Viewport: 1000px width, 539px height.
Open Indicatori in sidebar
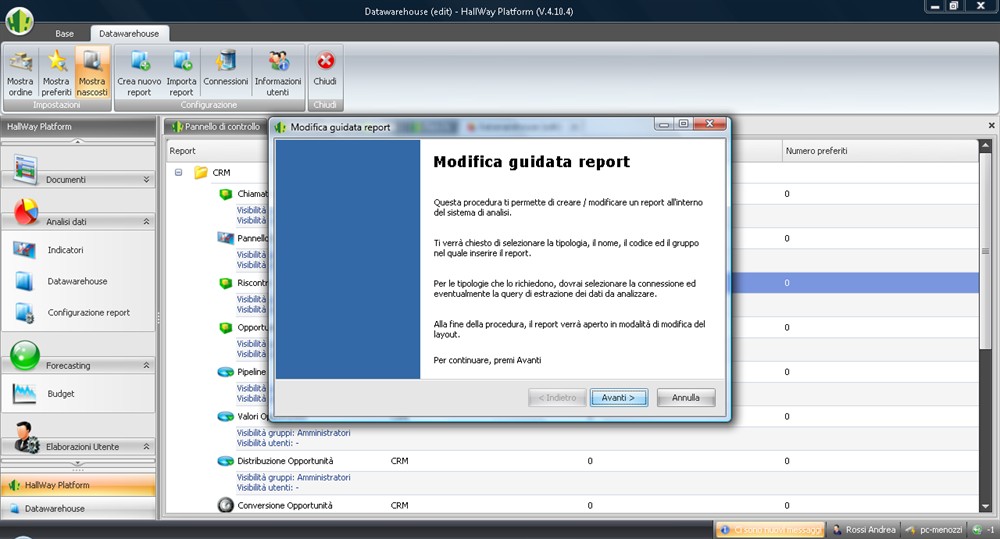[65, 250]
